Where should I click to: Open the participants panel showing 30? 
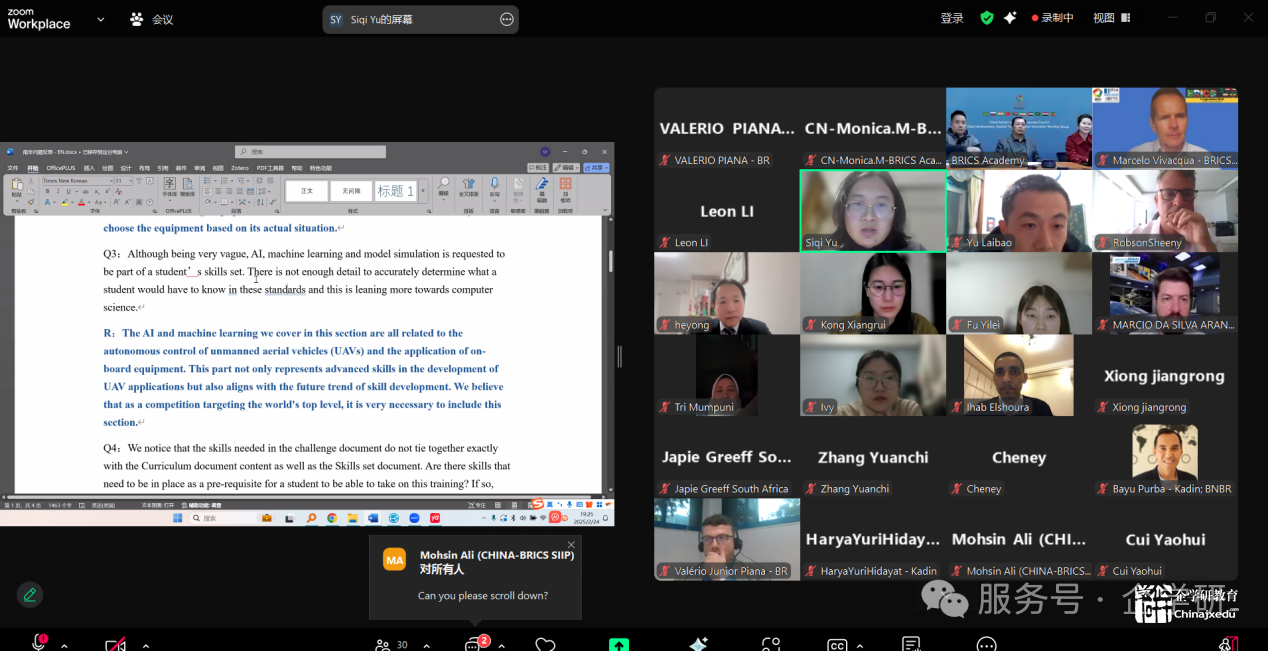pos(390,644)
